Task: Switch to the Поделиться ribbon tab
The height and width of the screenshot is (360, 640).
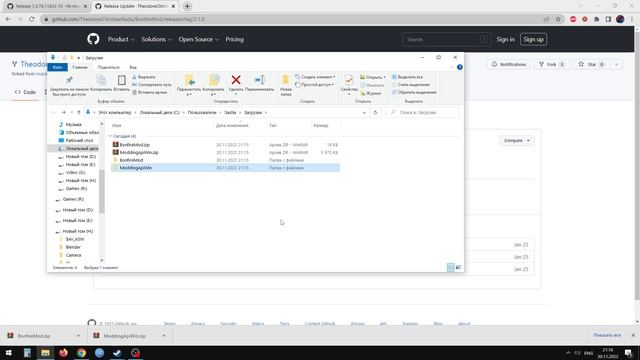Action: (x=109, y=67)
